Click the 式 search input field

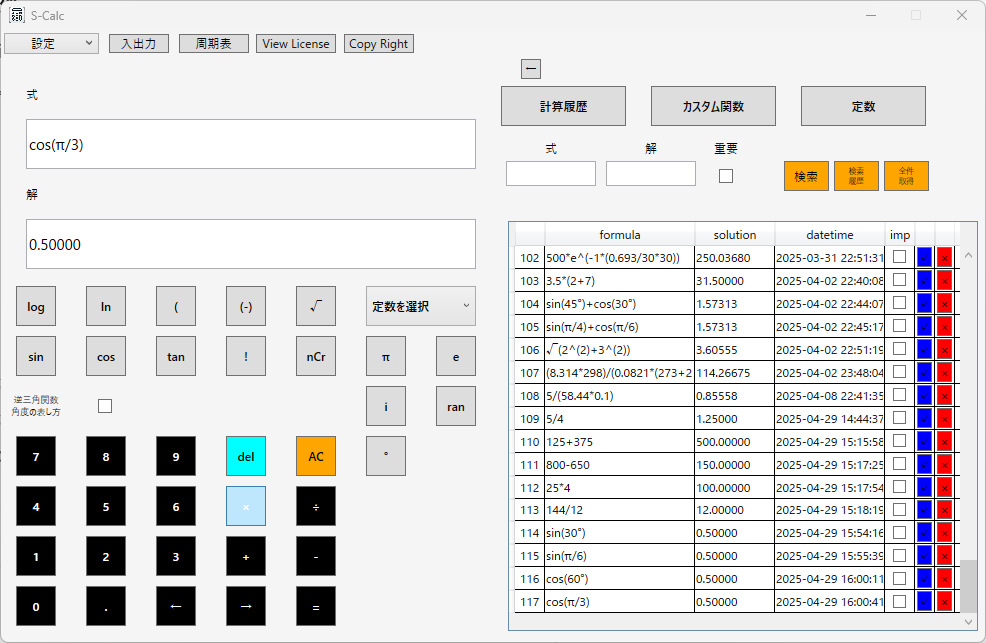click(x=551, y=173)
